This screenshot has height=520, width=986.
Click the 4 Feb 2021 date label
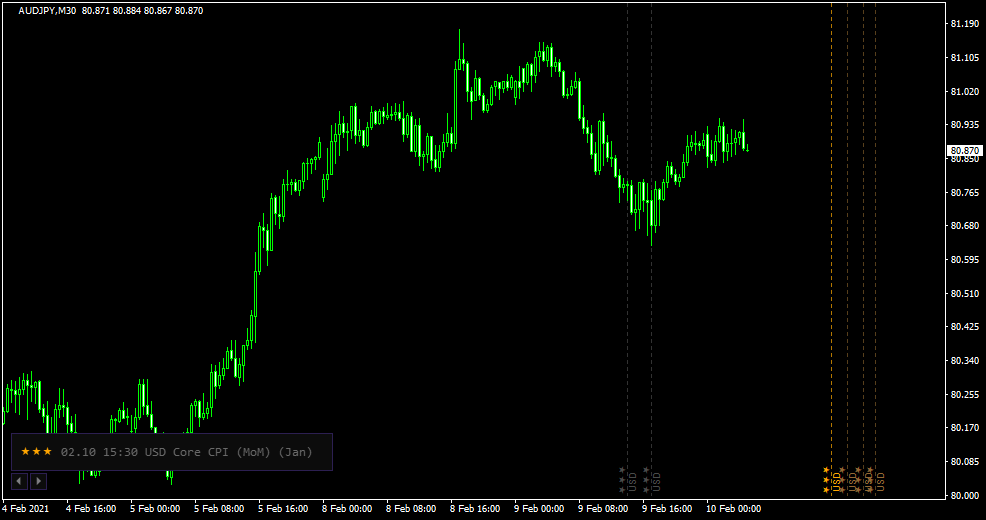coord(28,508)
